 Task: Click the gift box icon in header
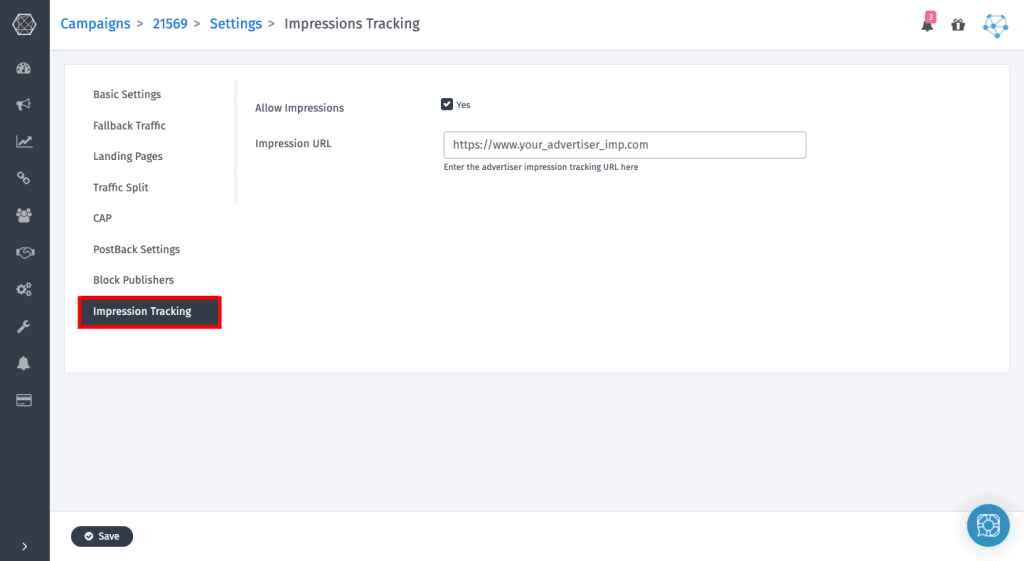point(958,25)
